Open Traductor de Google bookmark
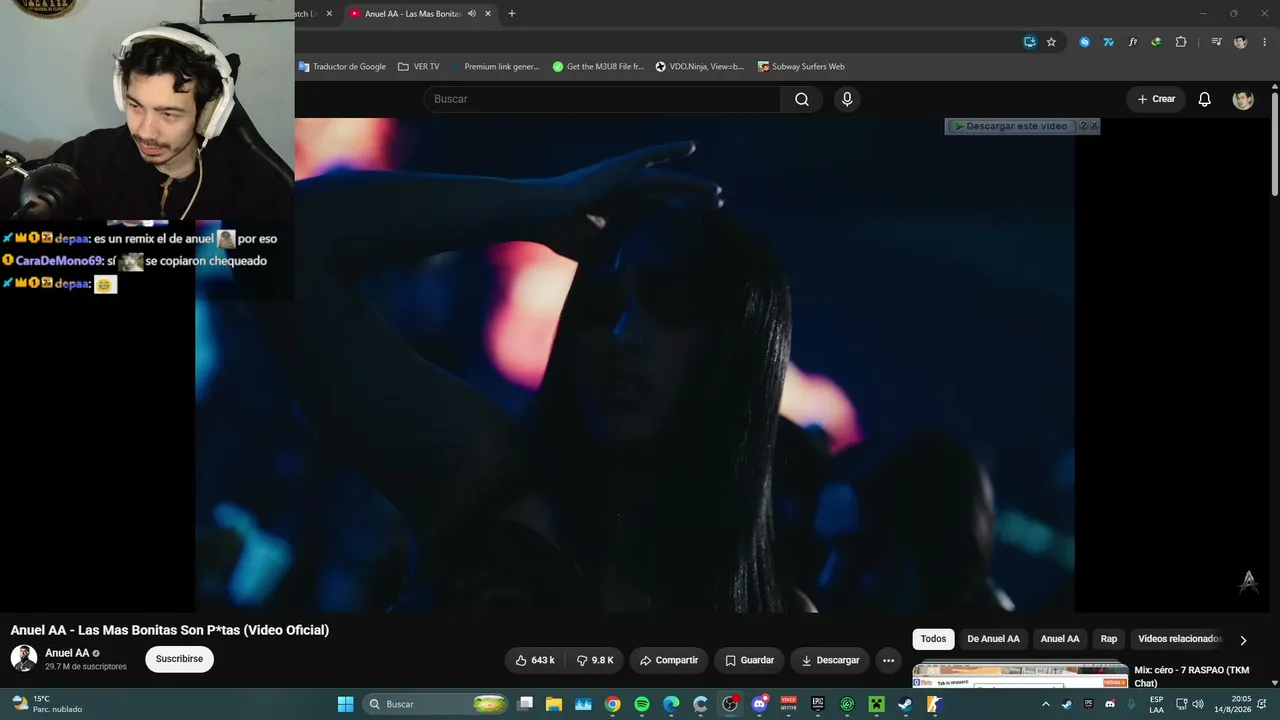Image resolution: width=1280 pixels, height=720 pixels. pyautogui.click(x=342, y=67)
